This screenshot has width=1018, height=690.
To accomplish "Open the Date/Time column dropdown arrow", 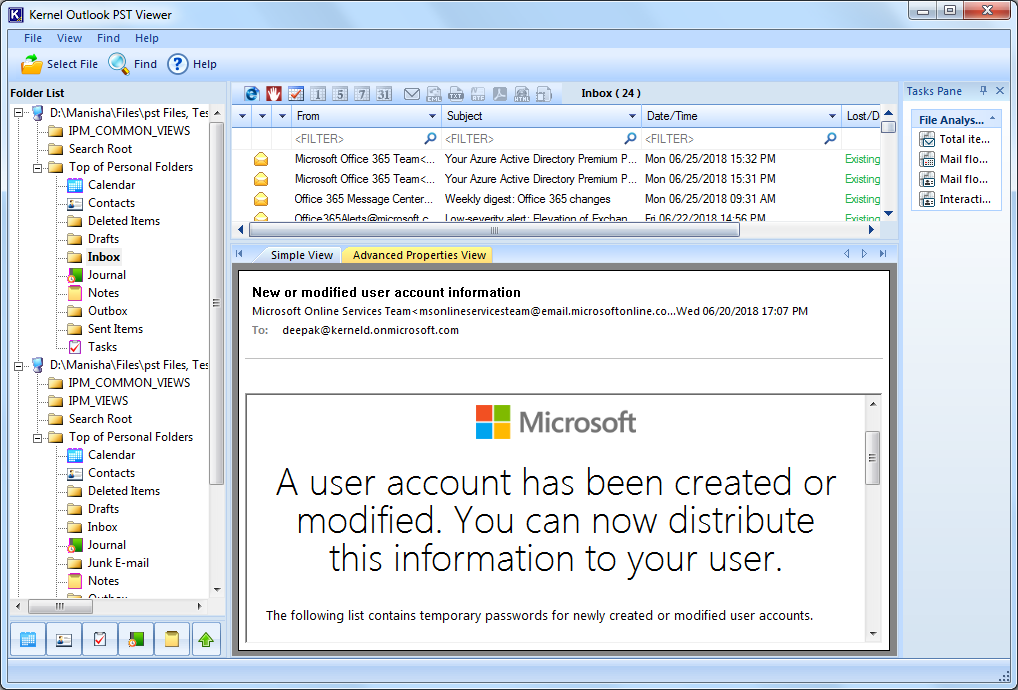I will click(832, 117).
